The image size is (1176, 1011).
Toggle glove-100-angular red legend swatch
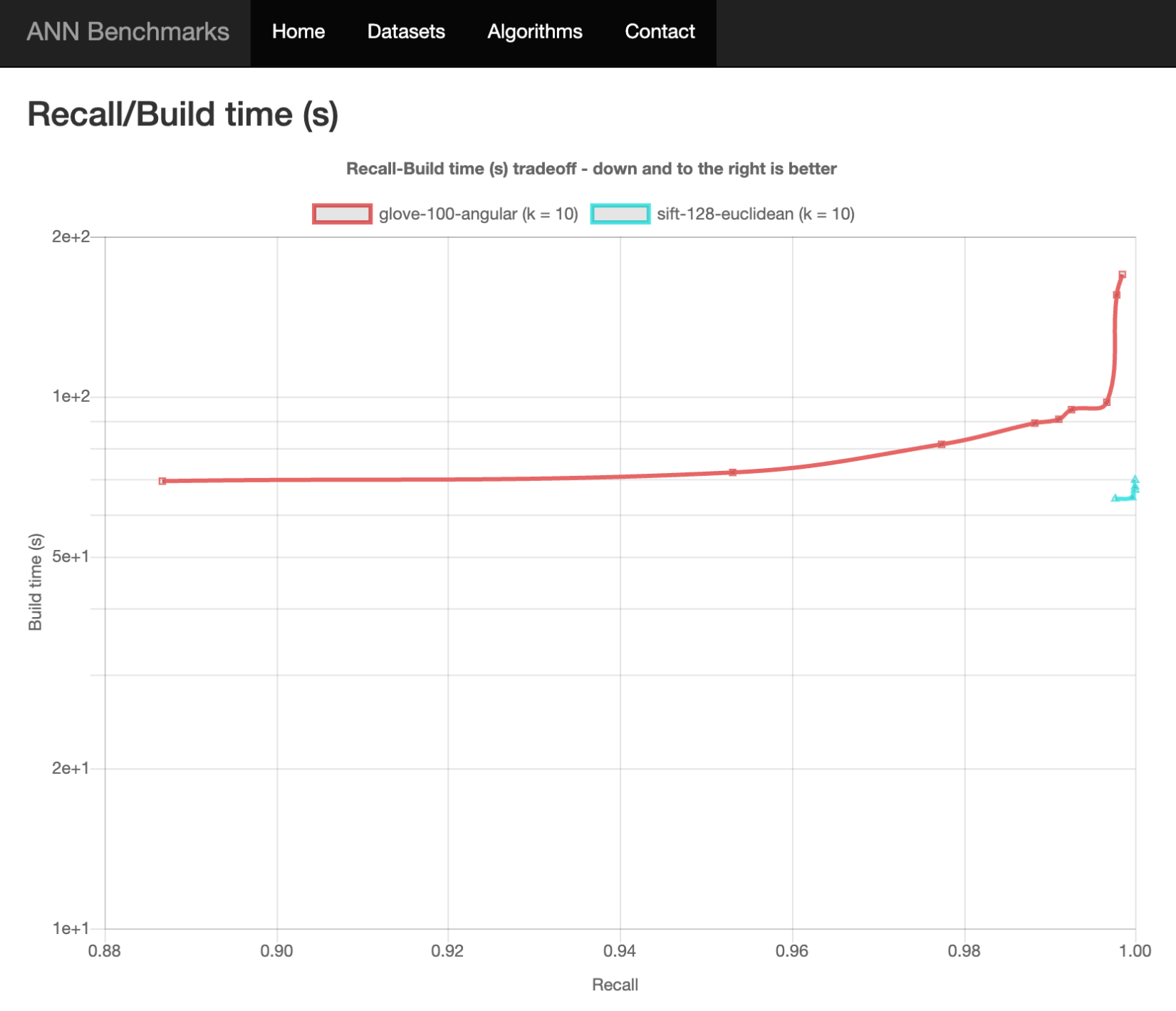[x=342, y=214]
